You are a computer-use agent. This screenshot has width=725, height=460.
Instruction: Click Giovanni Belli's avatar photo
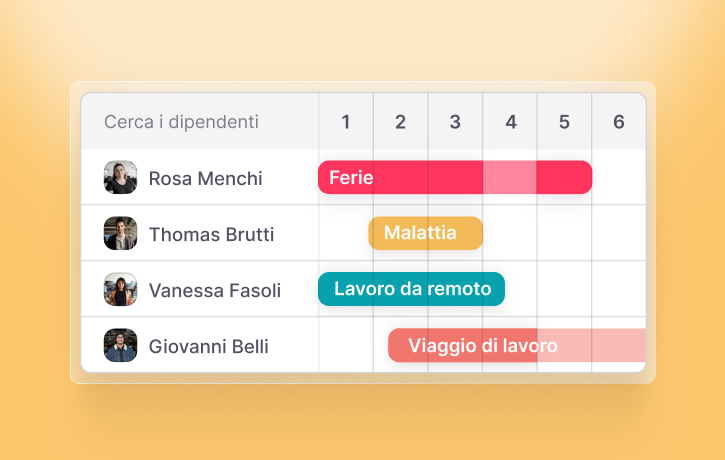tap(120, 346)
